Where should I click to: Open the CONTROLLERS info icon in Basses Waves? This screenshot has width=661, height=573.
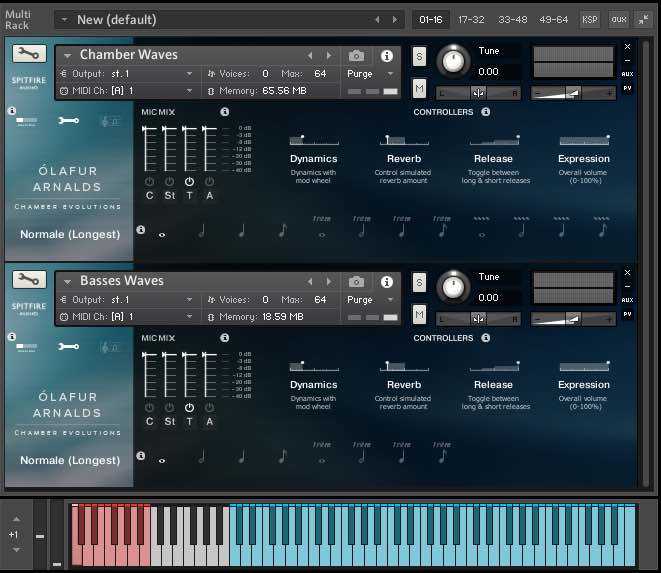486,338
